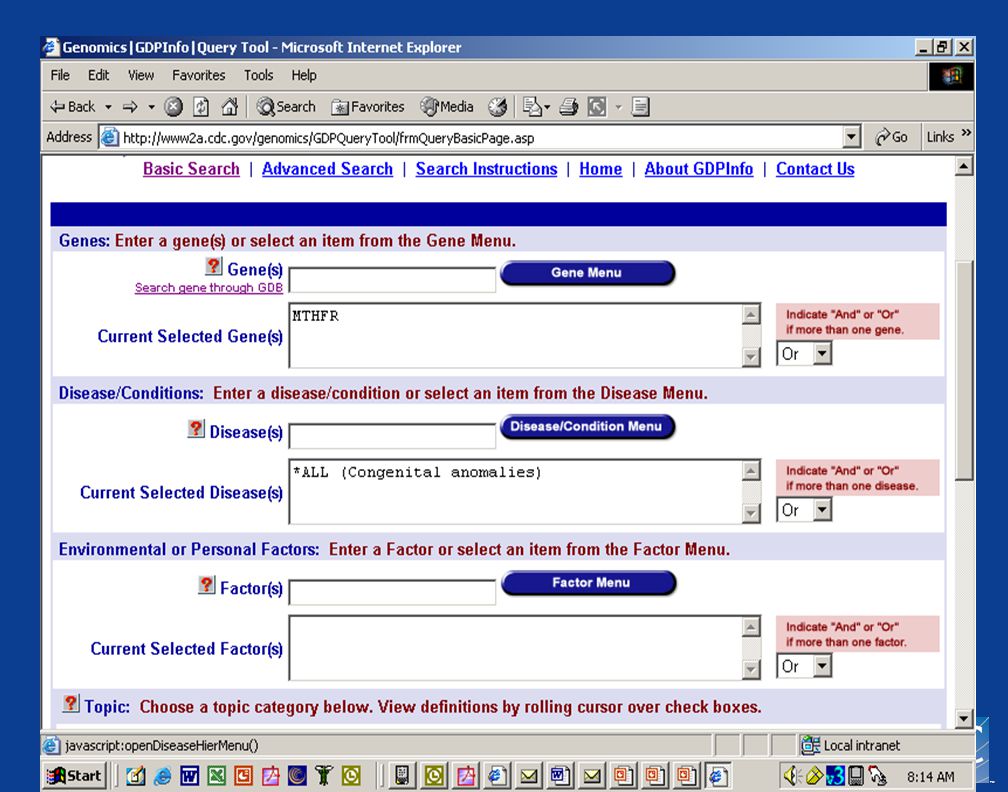Open the Contact Us link
1008x792 pixels.
pos(815,169)
